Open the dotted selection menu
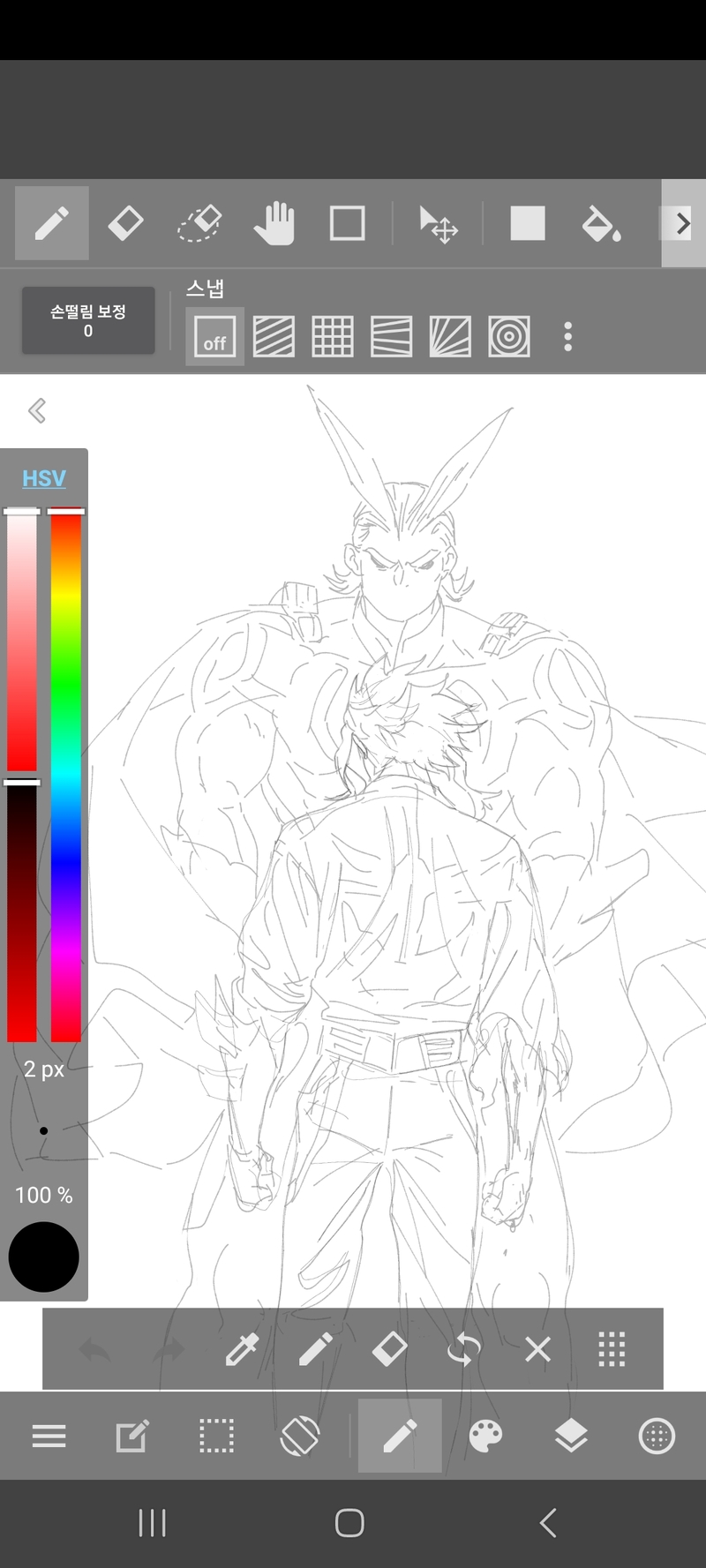Viewport: 706px width, 1568px height. [216, 1437]
